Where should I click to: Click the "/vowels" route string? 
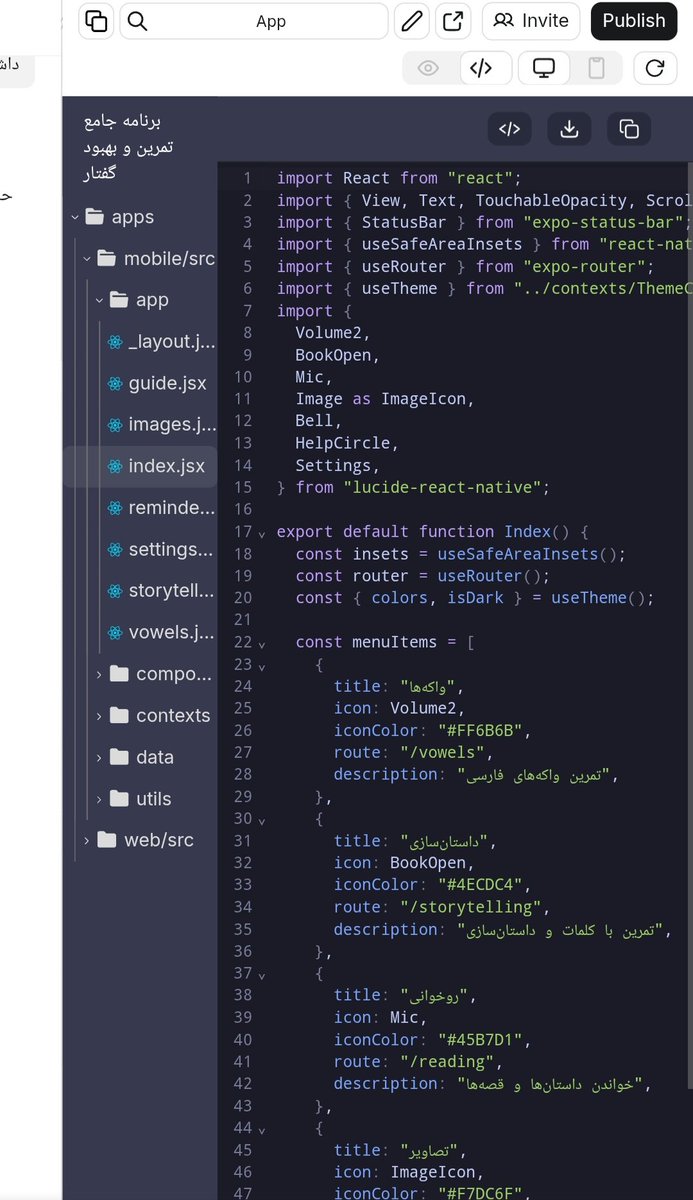pyautogui.click(x=444, y=752)
